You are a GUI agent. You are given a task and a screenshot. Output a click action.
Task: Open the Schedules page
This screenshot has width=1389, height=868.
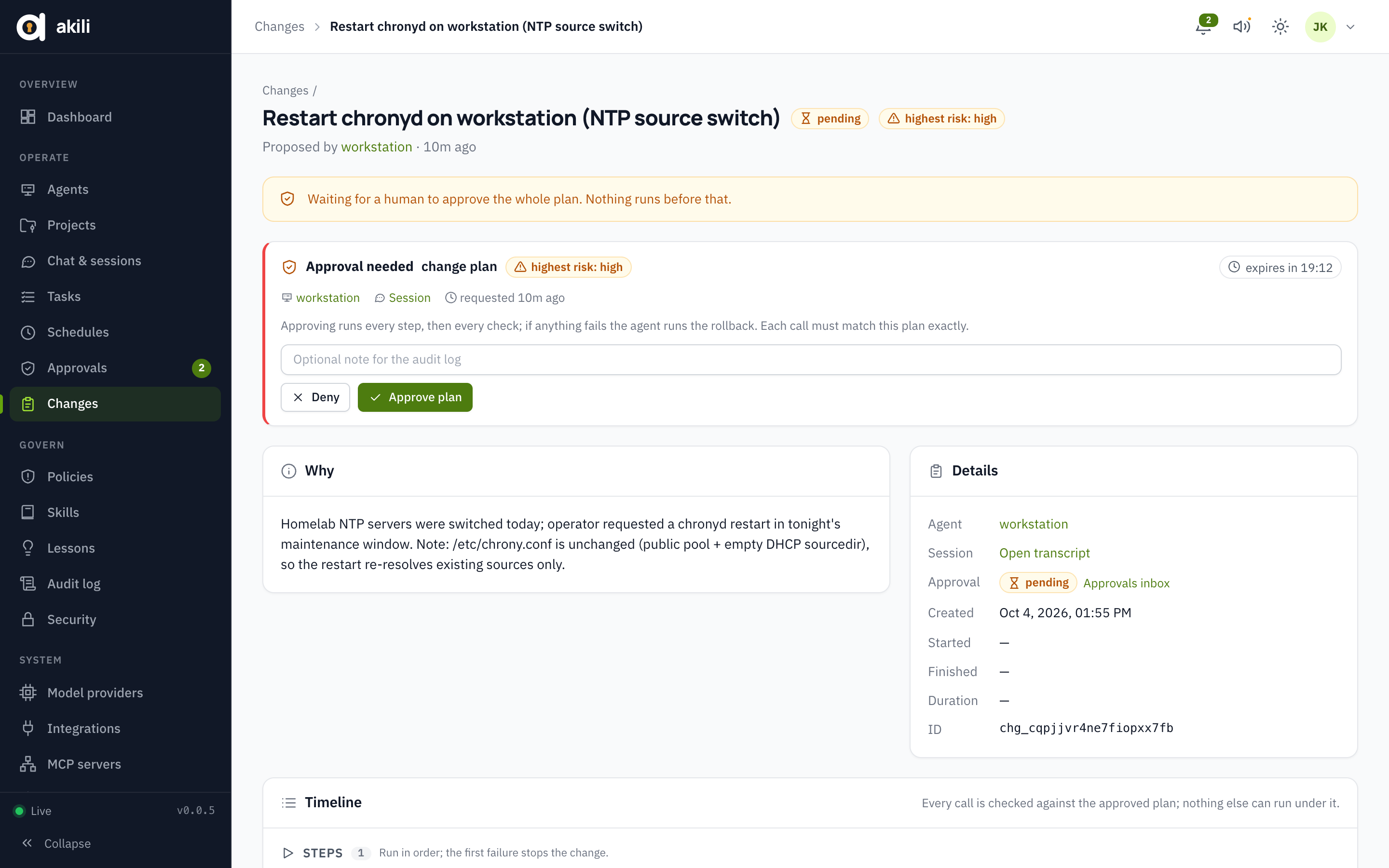click(115, 332)
